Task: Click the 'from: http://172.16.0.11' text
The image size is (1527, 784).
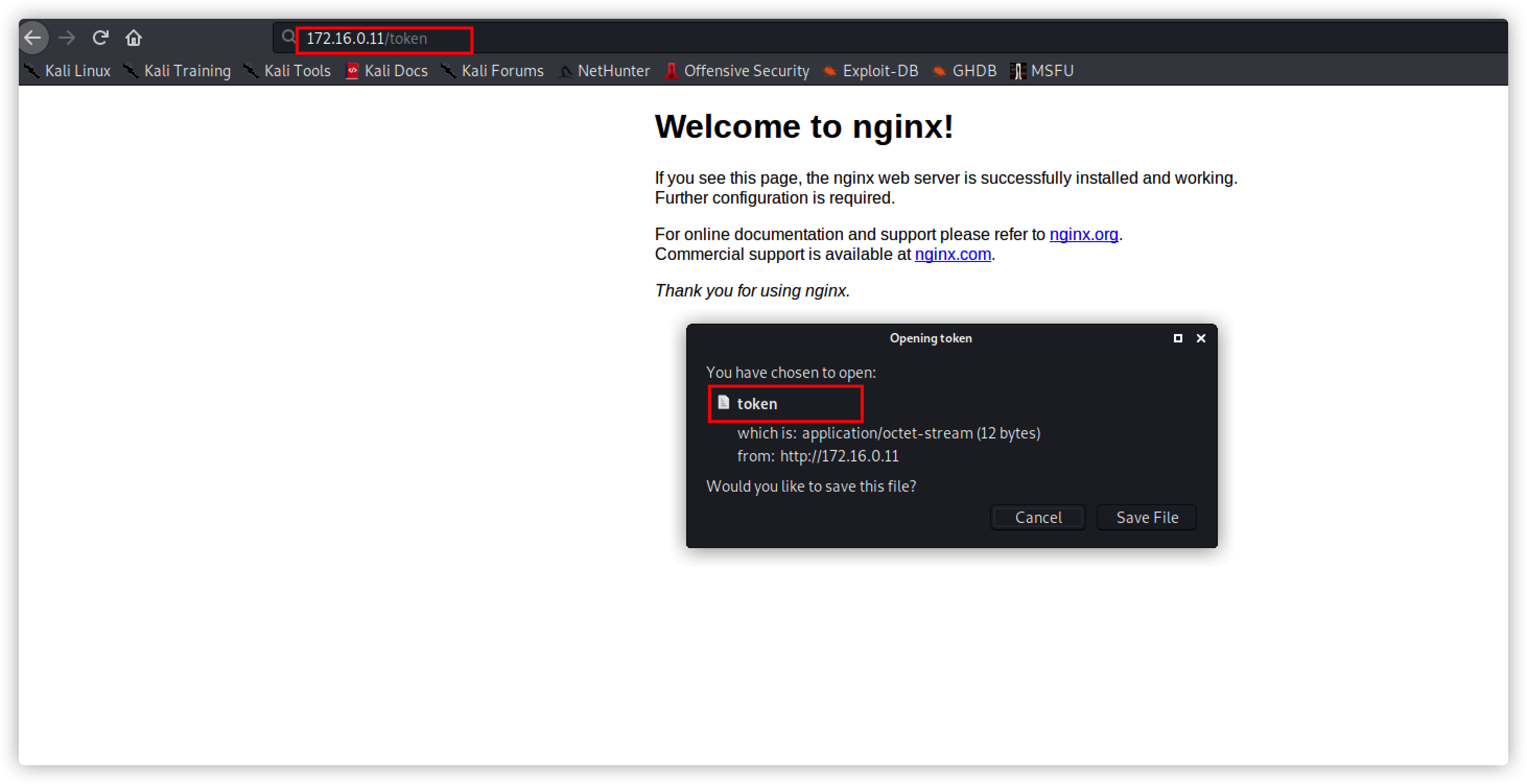Action: (x=817, y=456)
